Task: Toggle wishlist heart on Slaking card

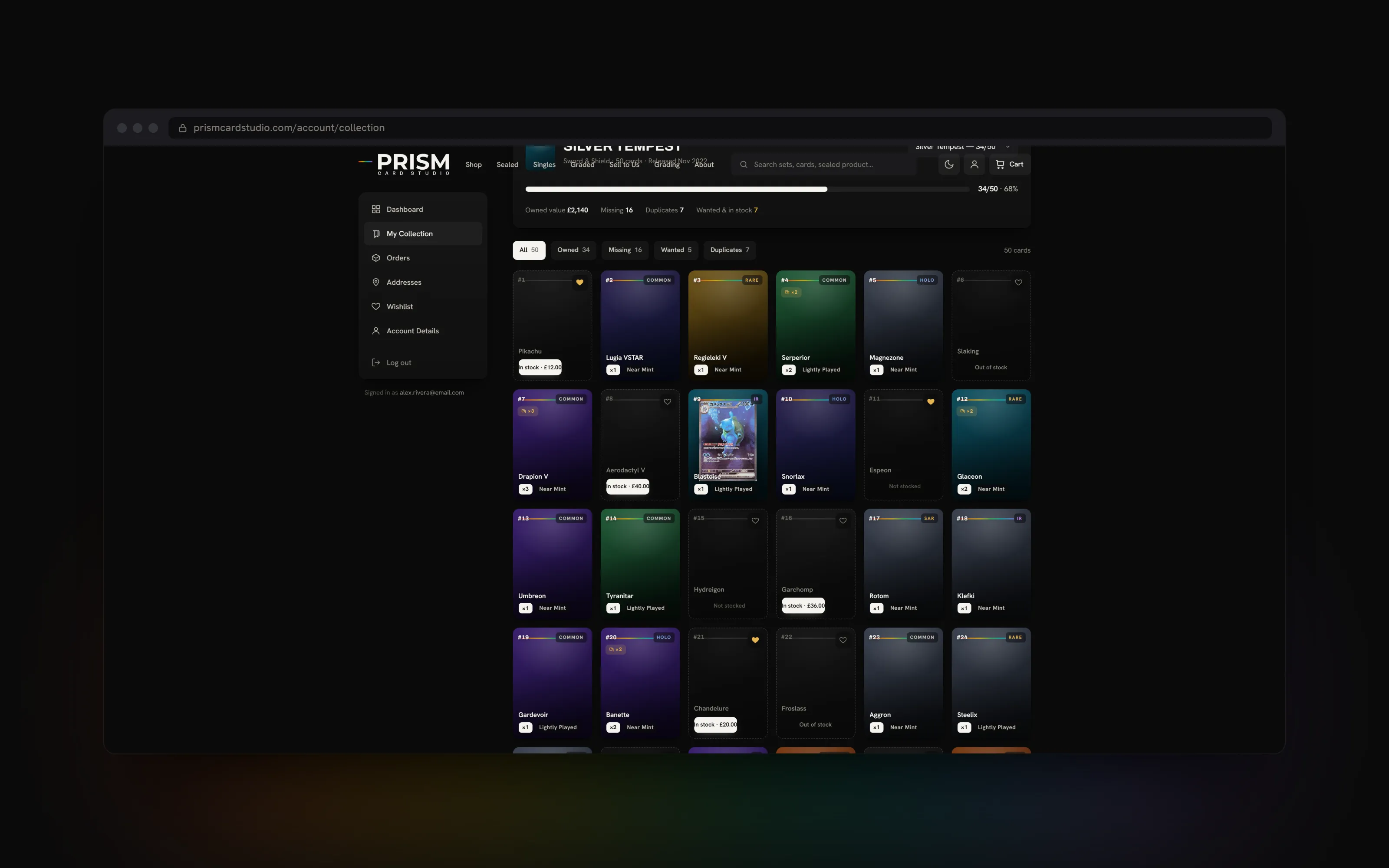Action: pos(1018,282)
